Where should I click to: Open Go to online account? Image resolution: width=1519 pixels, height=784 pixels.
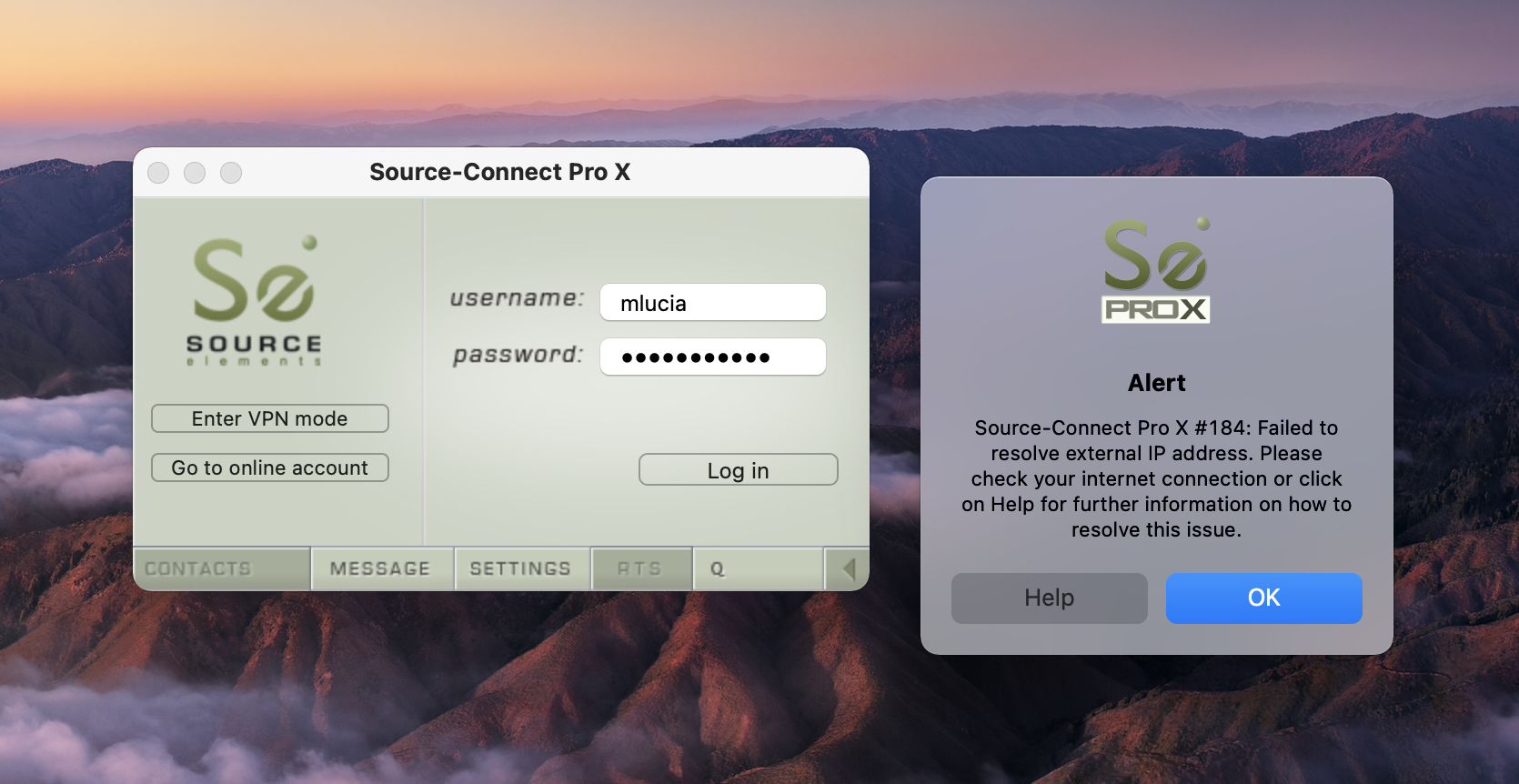[270, 467]
